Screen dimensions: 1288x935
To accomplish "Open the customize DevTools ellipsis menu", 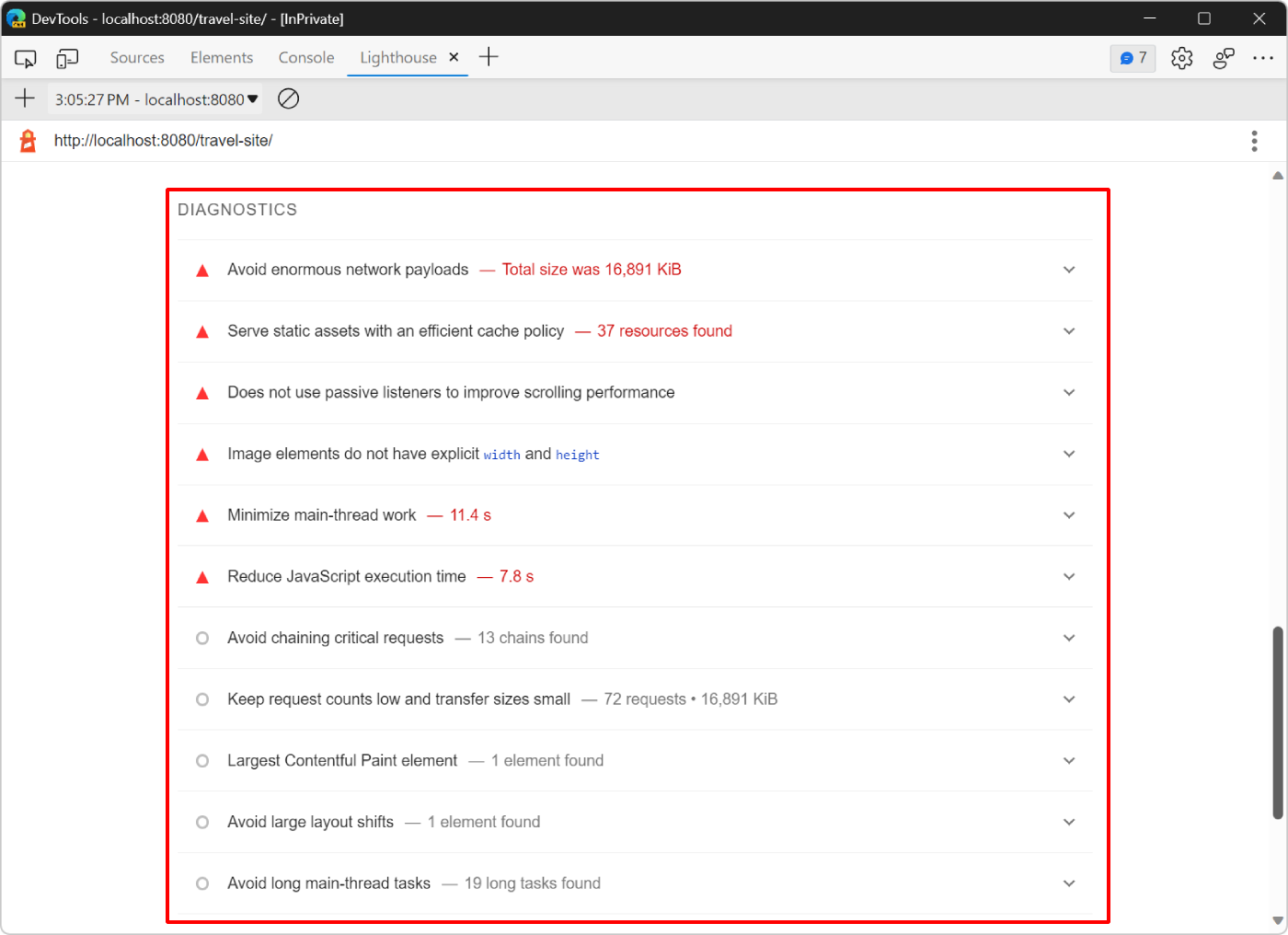I will 1262,58.
